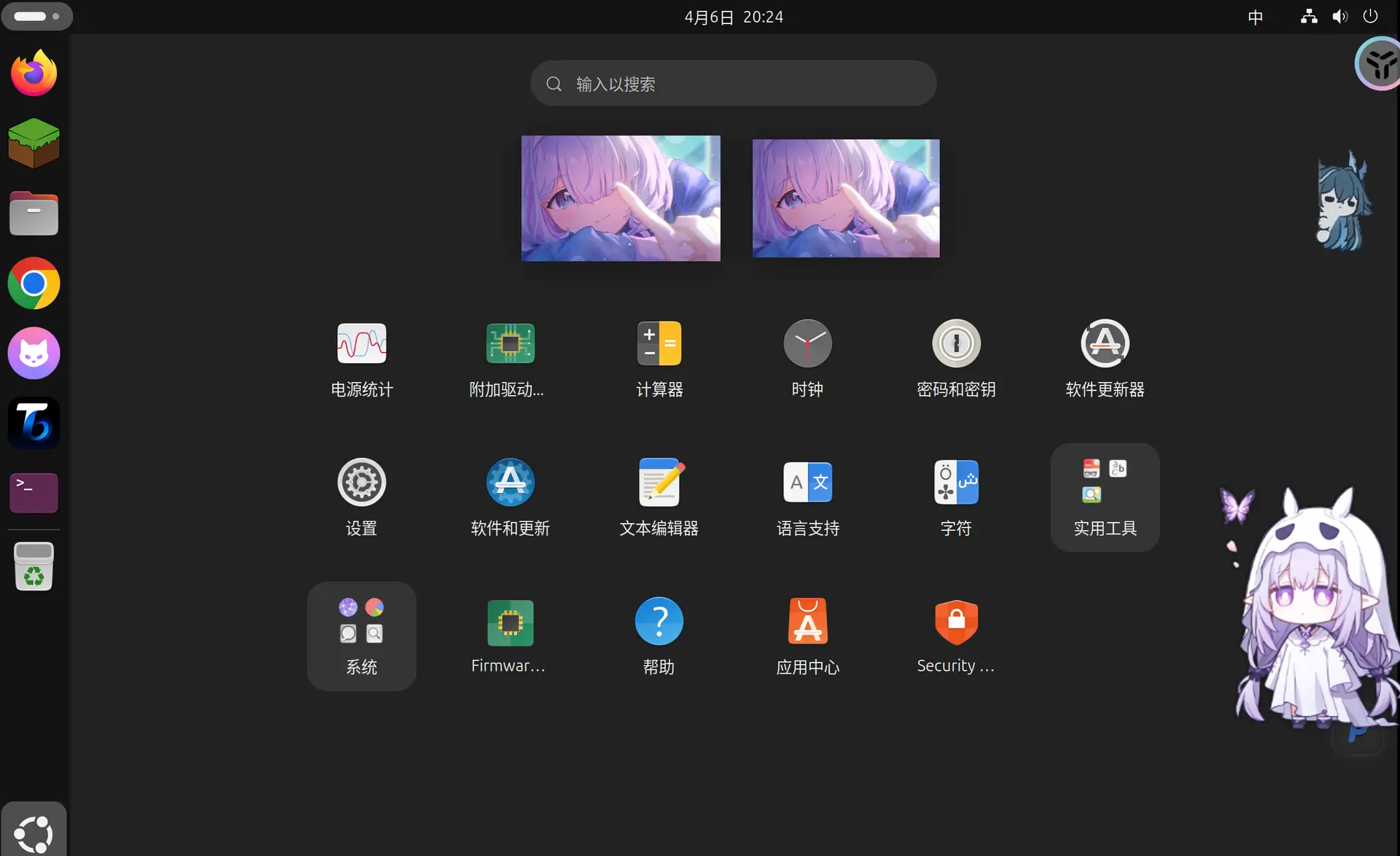Image resolution: width=1400 pixels, height=856 pixels.
Task: Launch Google Chrome from the dock
Action: point(34,283)
